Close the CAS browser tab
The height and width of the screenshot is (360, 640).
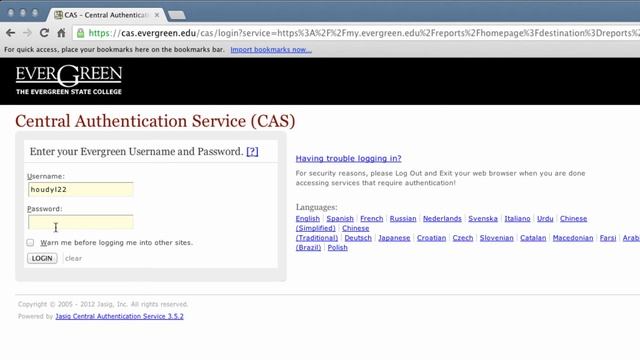[157, 15]
